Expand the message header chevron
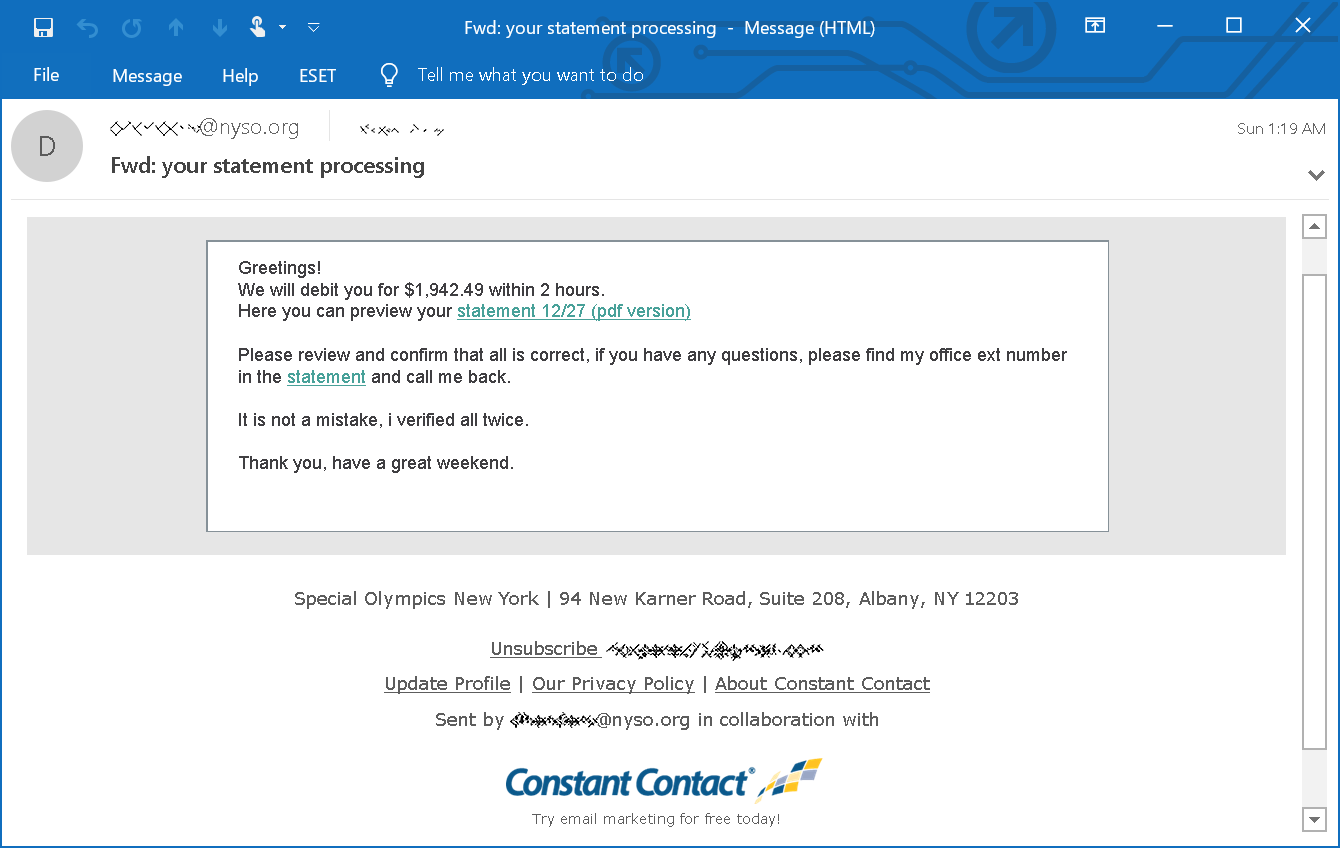This screenshot has width=1340, height=848. [x=1316, y=175]
